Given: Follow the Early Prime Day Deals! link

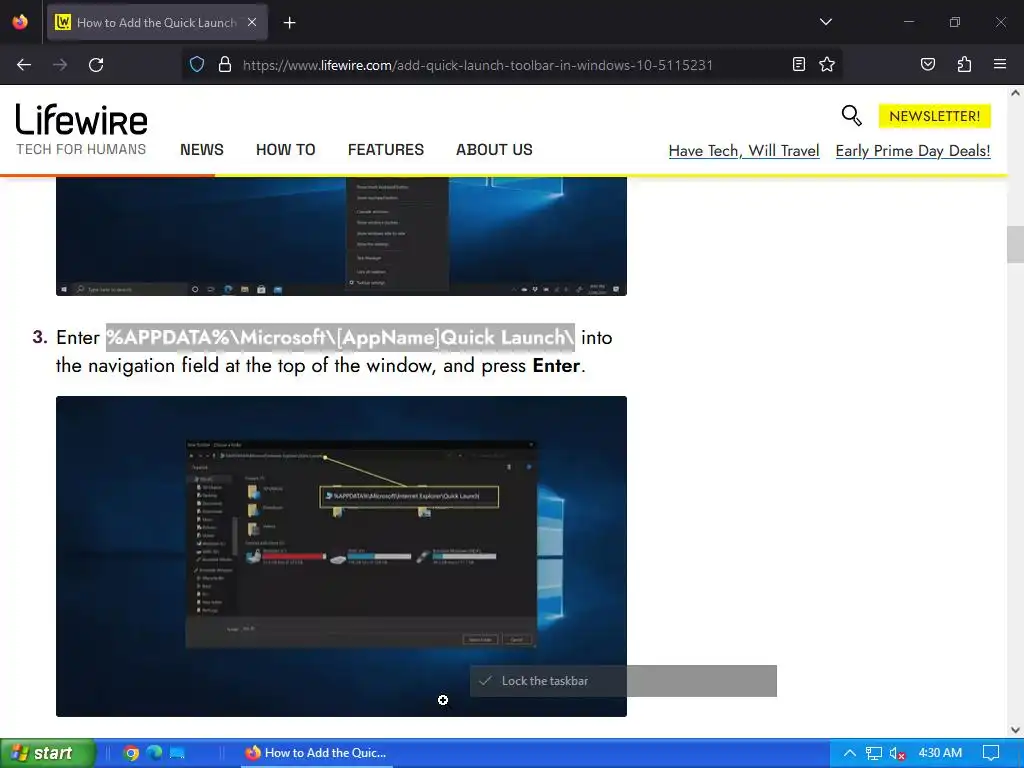Looking at the screenshot, I should [913, 151].
